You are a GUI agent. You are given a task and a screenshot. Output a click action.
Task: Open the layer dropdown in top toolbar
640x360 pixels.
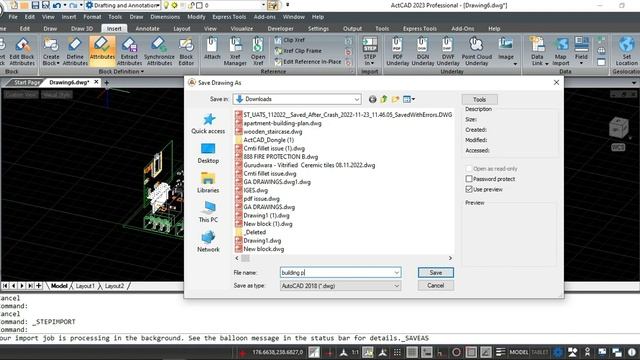tap(263, 5)
